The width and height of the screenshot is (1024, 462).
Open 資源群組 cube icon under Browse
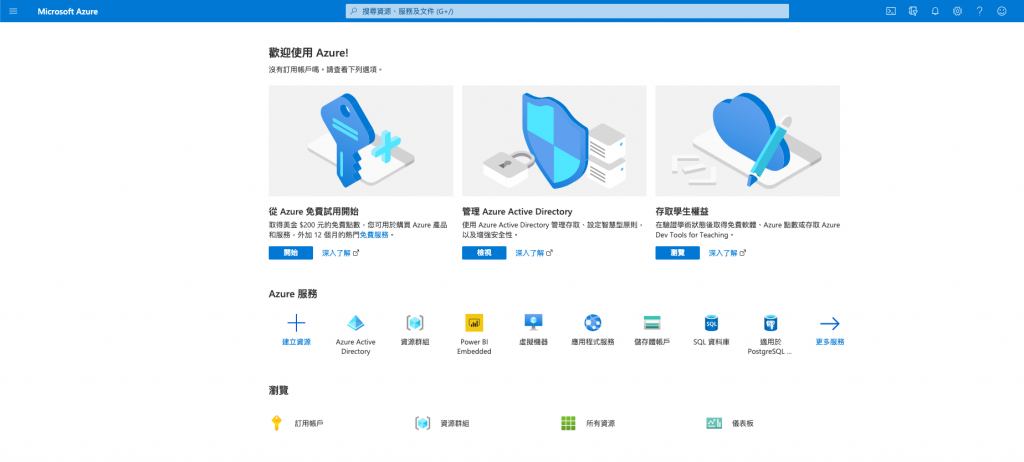pyautogui.click(x=423, y=423)
